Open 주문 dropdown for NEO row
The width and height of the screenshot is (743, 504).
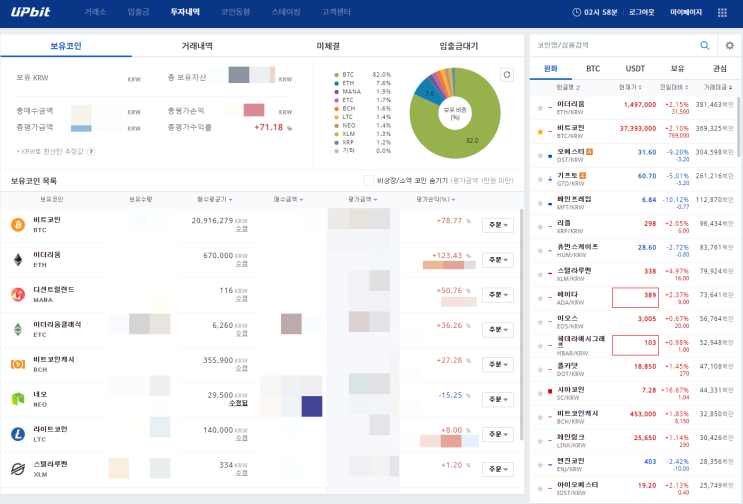point(498,399)
